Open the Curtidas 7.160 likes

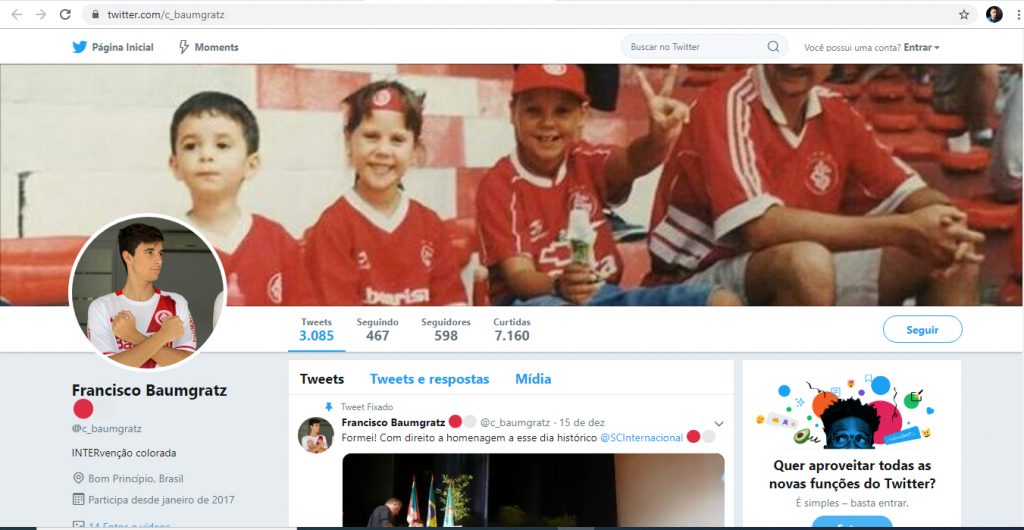[x=512, y=330]
